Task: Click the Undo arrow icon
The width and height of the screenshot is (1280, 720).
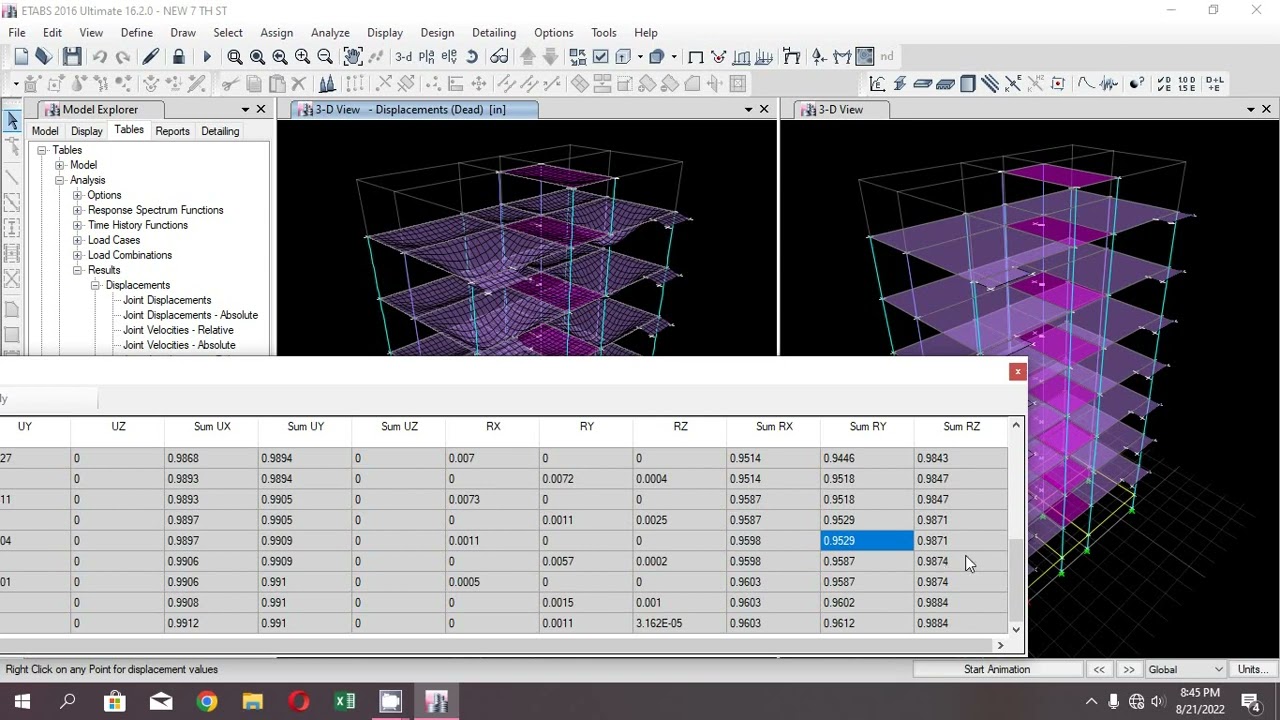Action: point(100,57)
